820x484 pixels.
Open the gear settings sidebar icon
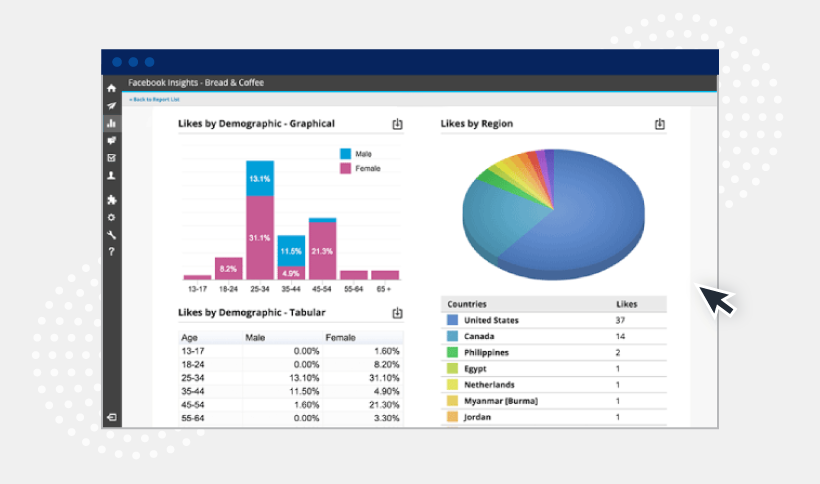point(111,217)
